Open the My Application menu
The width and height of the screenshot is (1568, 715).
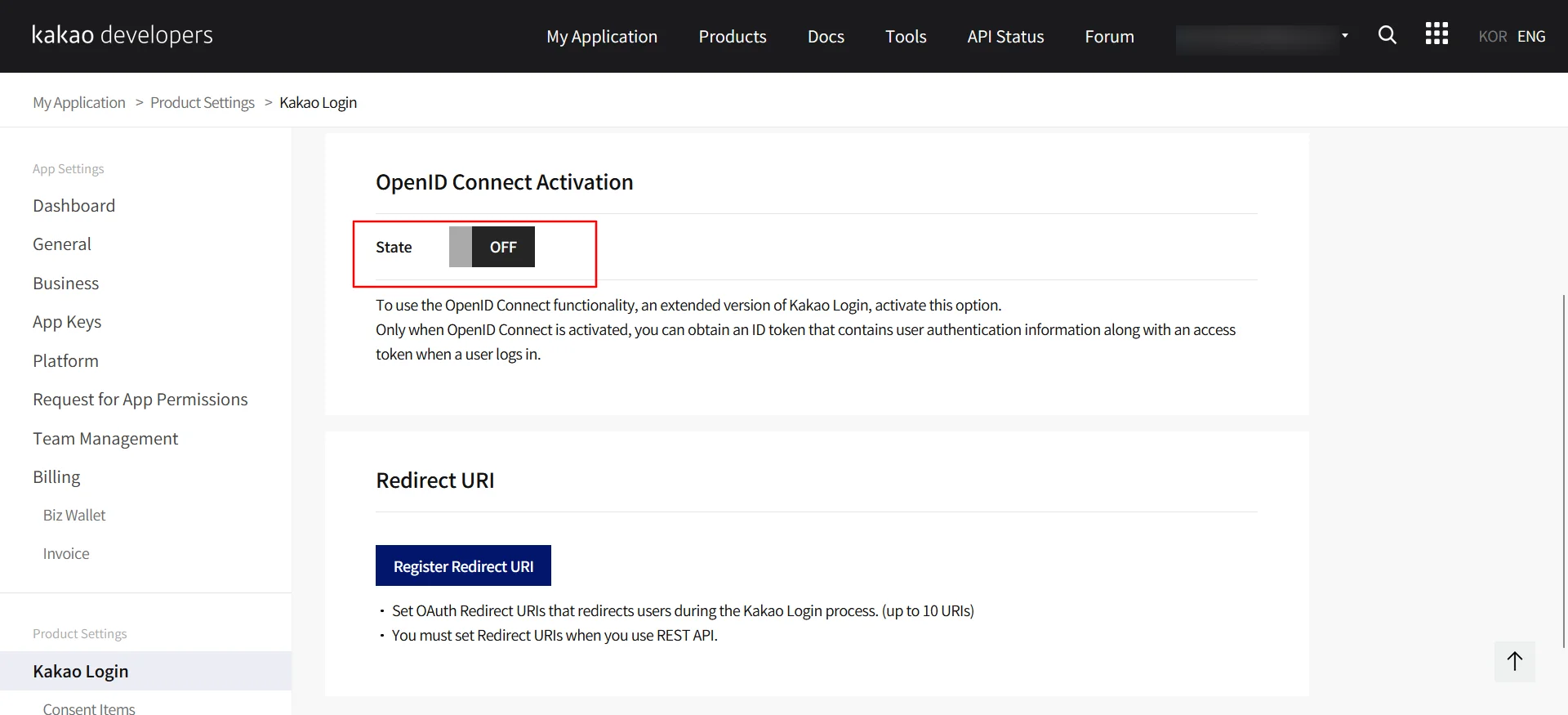point(602,37)
